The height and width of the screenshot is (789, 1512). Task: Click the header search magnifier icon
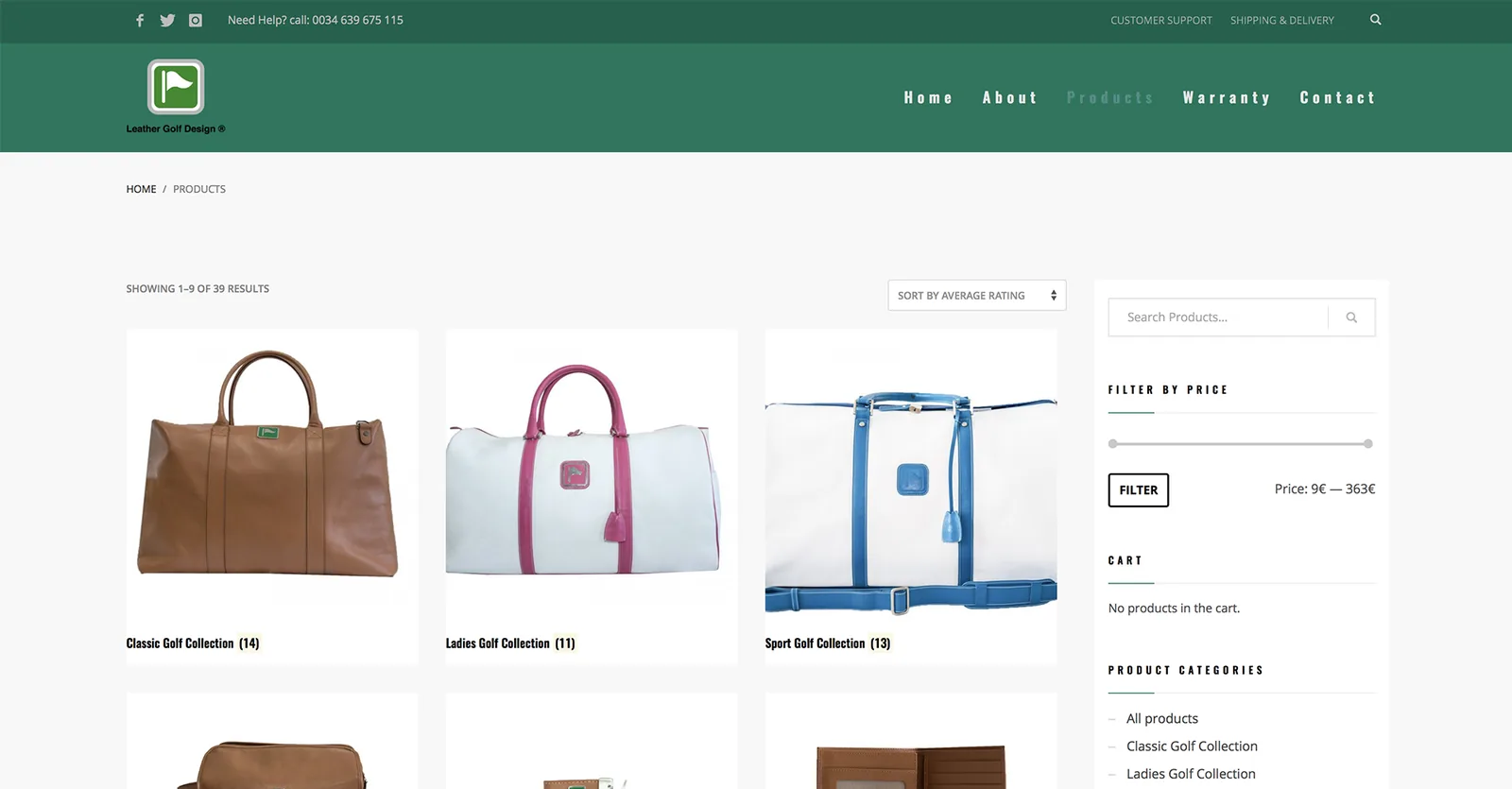(1376, 20)
